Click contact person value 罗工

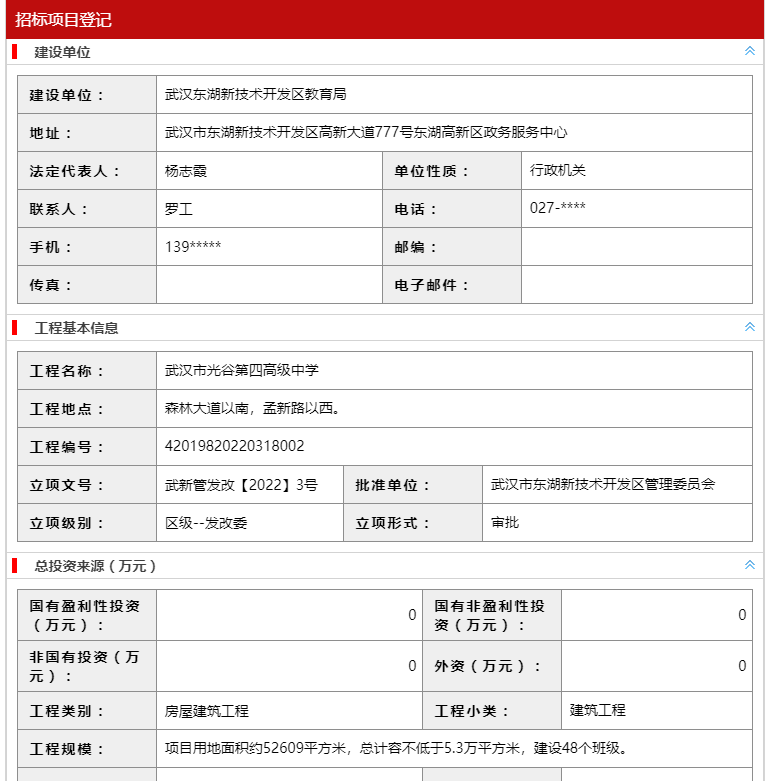click(179, 209)
